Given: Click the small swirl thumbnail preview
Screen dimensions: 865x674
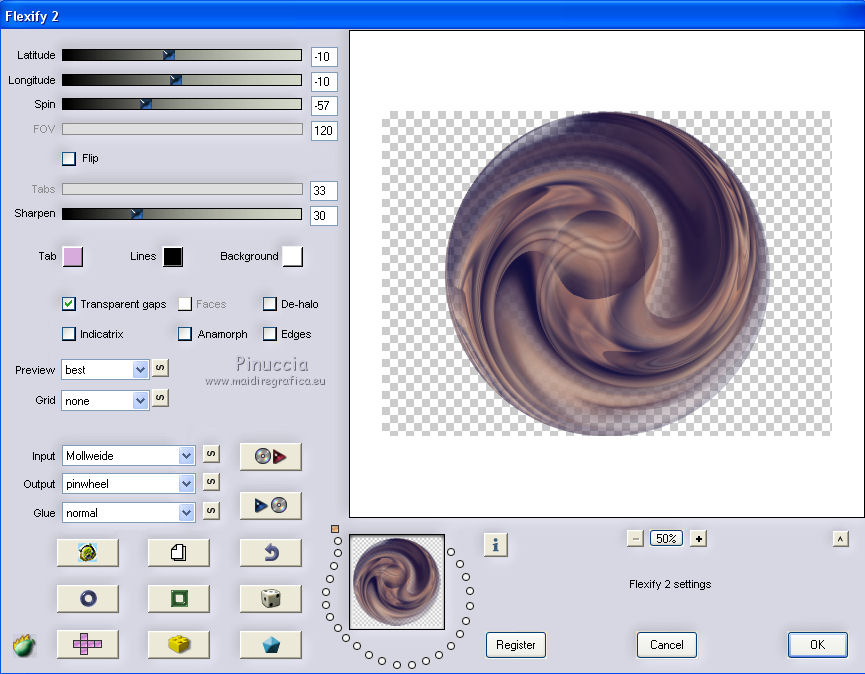Looking at the screenshot, I should point(397,582).
